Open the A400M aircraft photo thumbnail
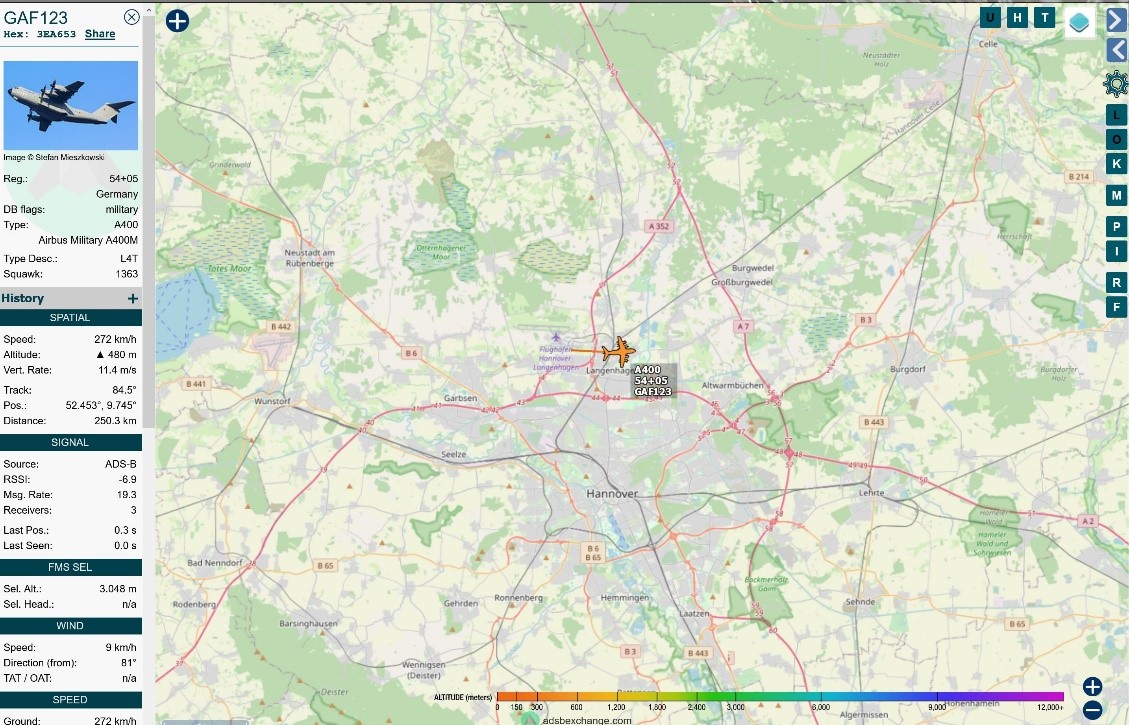This screenshot has width=1129, height=725. click(71, 105)
